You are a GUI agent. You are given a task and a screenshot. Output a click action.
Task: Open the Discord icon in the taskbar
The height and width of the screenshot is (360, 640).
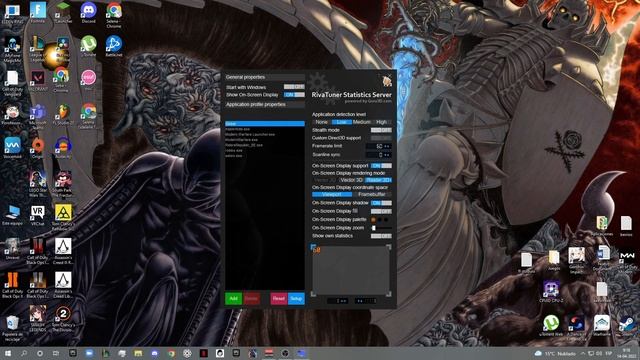(155, 353)
